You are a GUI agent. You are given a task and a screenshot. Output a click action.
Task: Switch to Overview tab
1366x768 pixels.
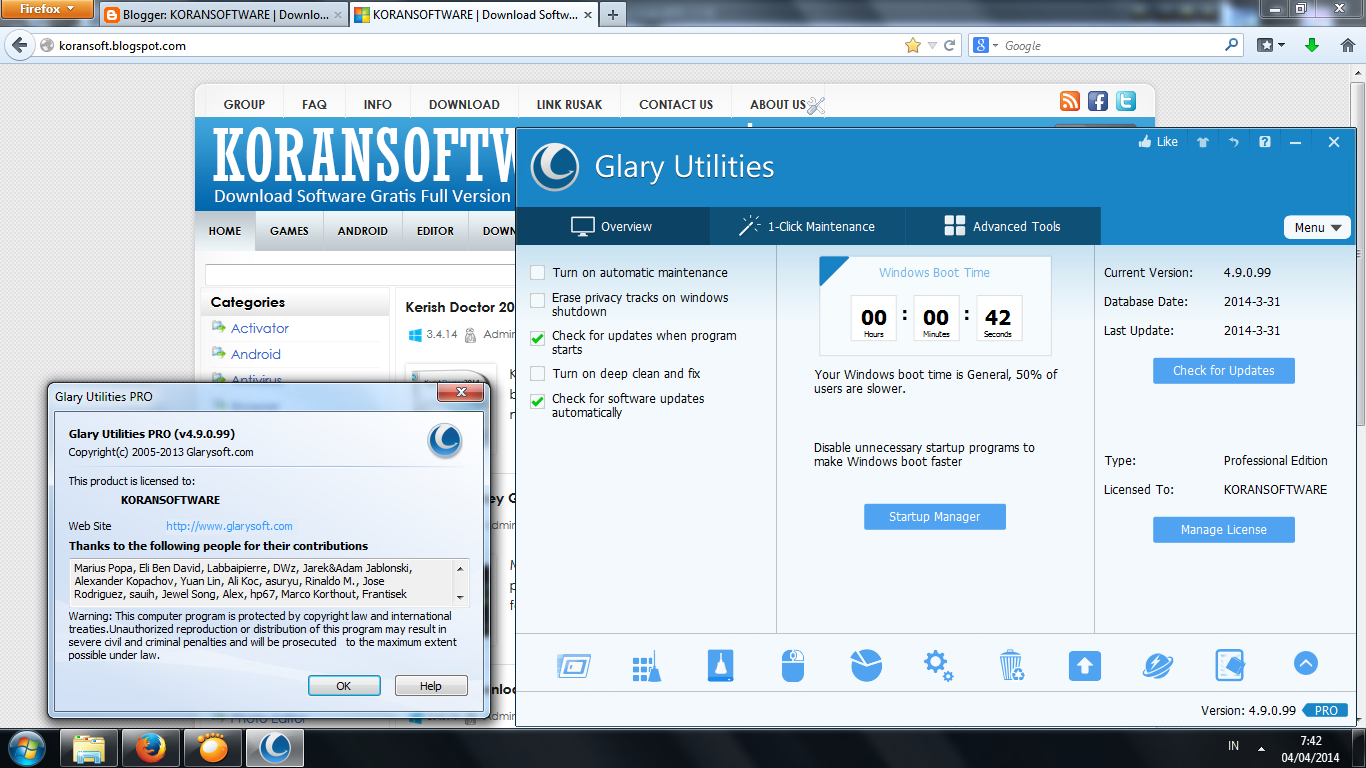click(x=612, y=226)
